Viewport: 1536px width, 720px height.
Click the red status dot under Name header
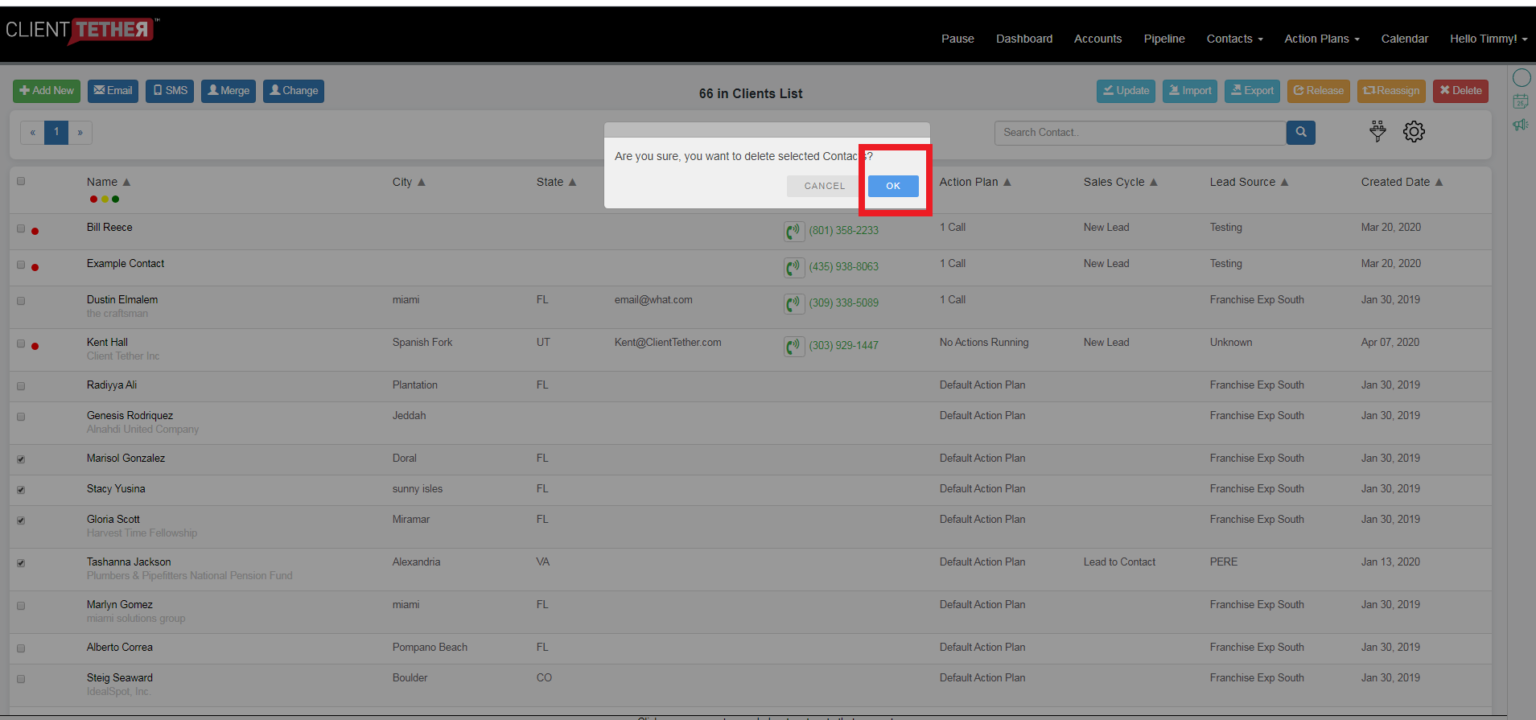(93, 199)
